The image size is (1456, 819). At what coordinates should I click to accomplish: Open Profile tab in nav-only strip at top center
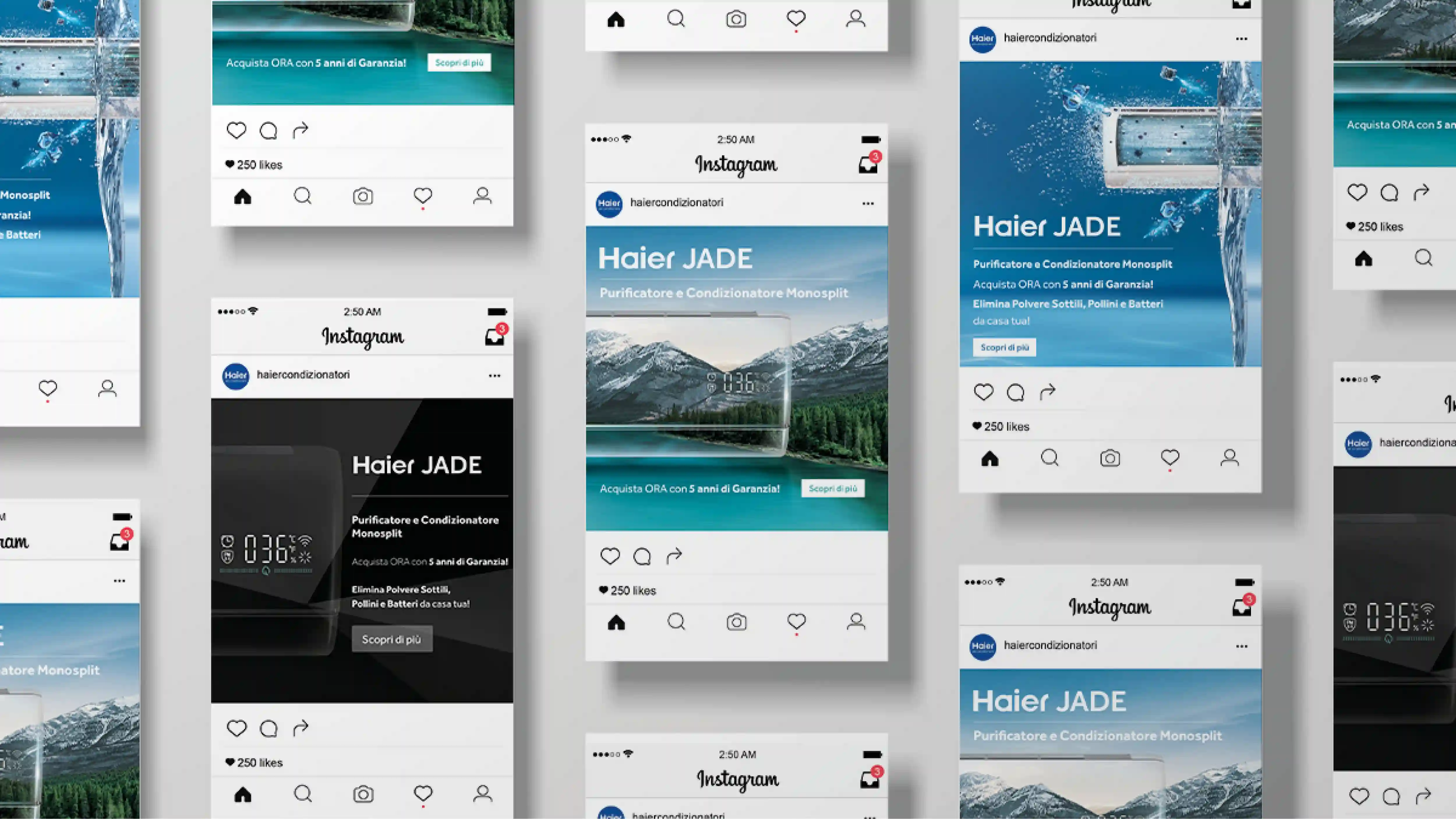click(x=856, y=19)
